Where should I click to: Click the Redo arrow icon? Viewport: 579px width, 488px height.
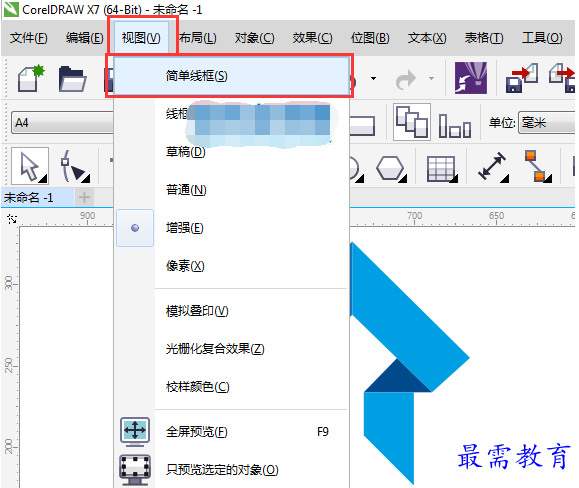[405, 79]
